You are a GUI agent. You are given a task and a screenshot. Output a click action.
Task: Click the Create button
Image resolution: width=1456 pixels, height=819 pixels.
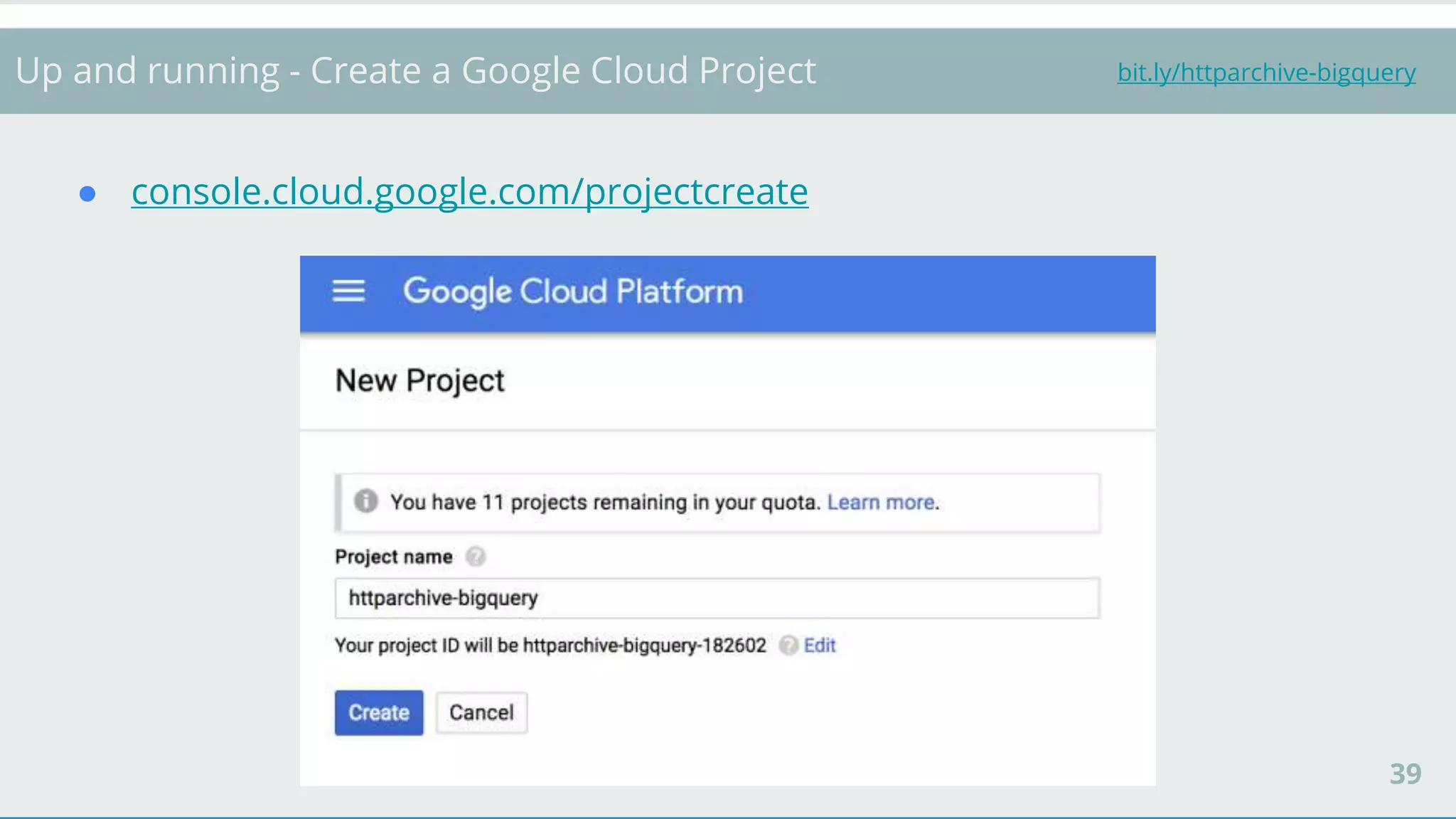click(x=379, y=712)
